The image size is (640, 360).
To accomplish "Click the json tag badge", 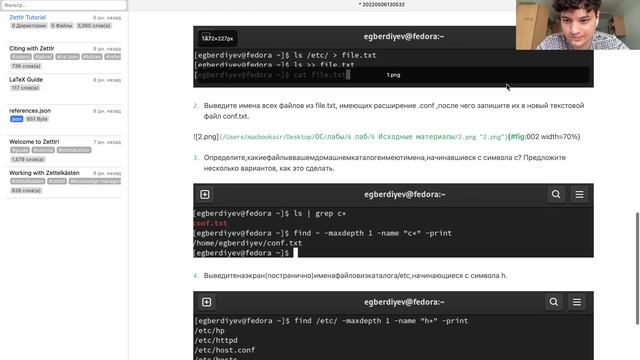I will (16, 119).
